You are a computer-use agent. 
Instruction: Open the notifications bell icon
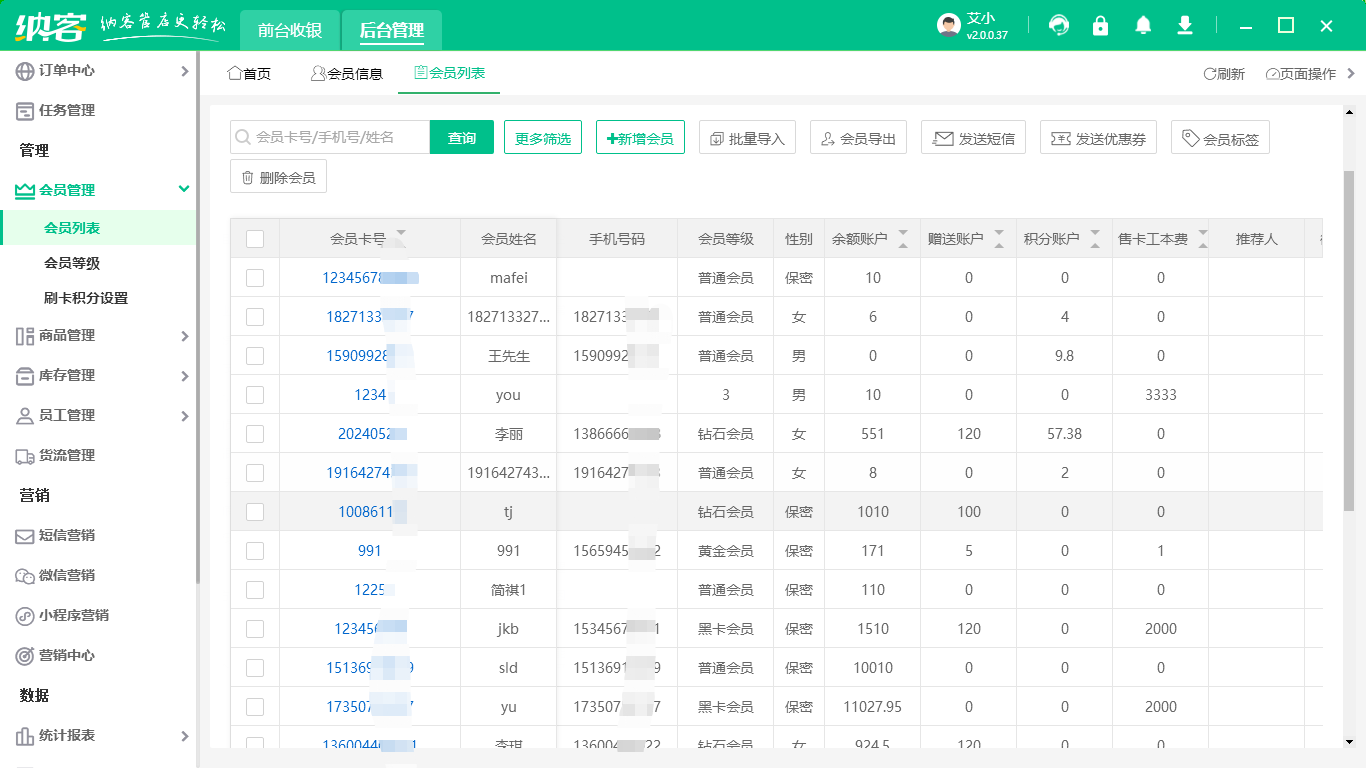click(1143, 25)
